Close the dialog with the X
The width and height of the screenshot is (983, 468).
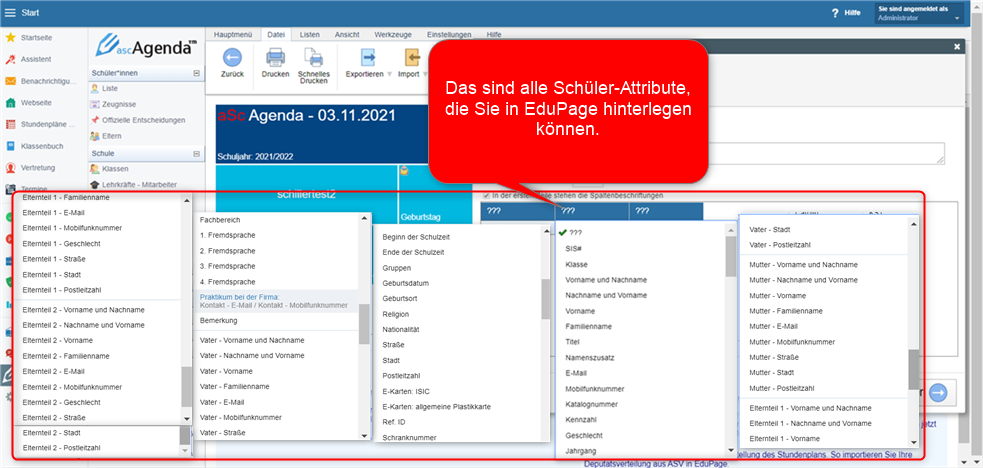957,46
